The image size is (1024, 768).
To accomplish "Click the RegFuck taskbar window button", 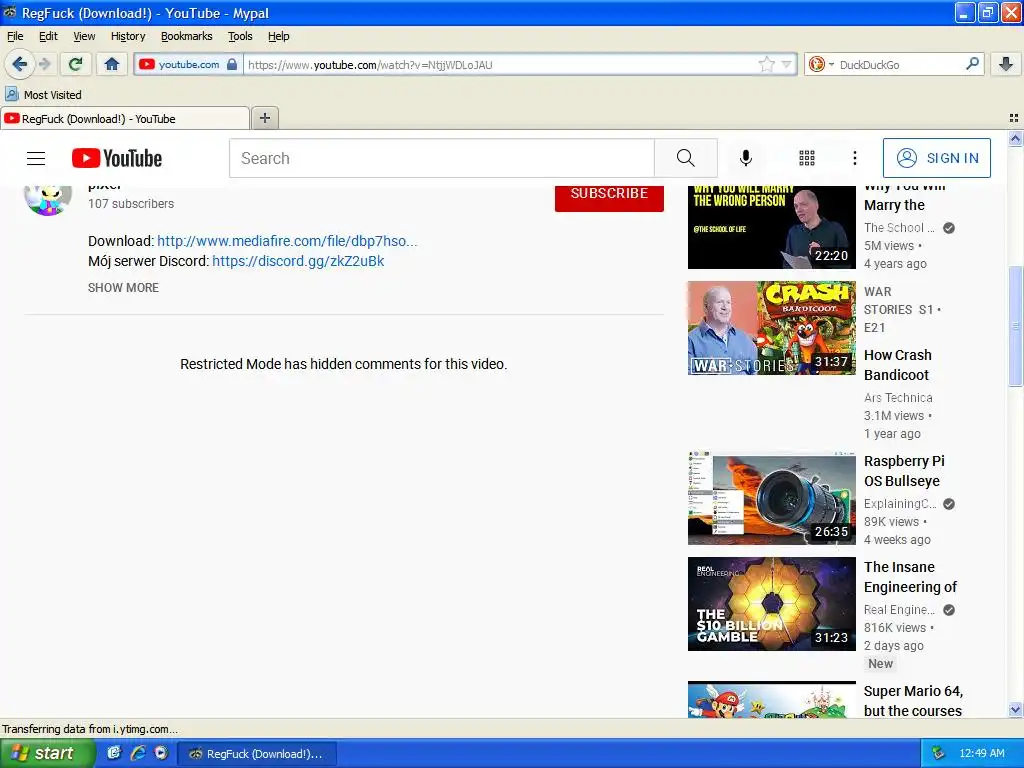I will tap(257, 754).
